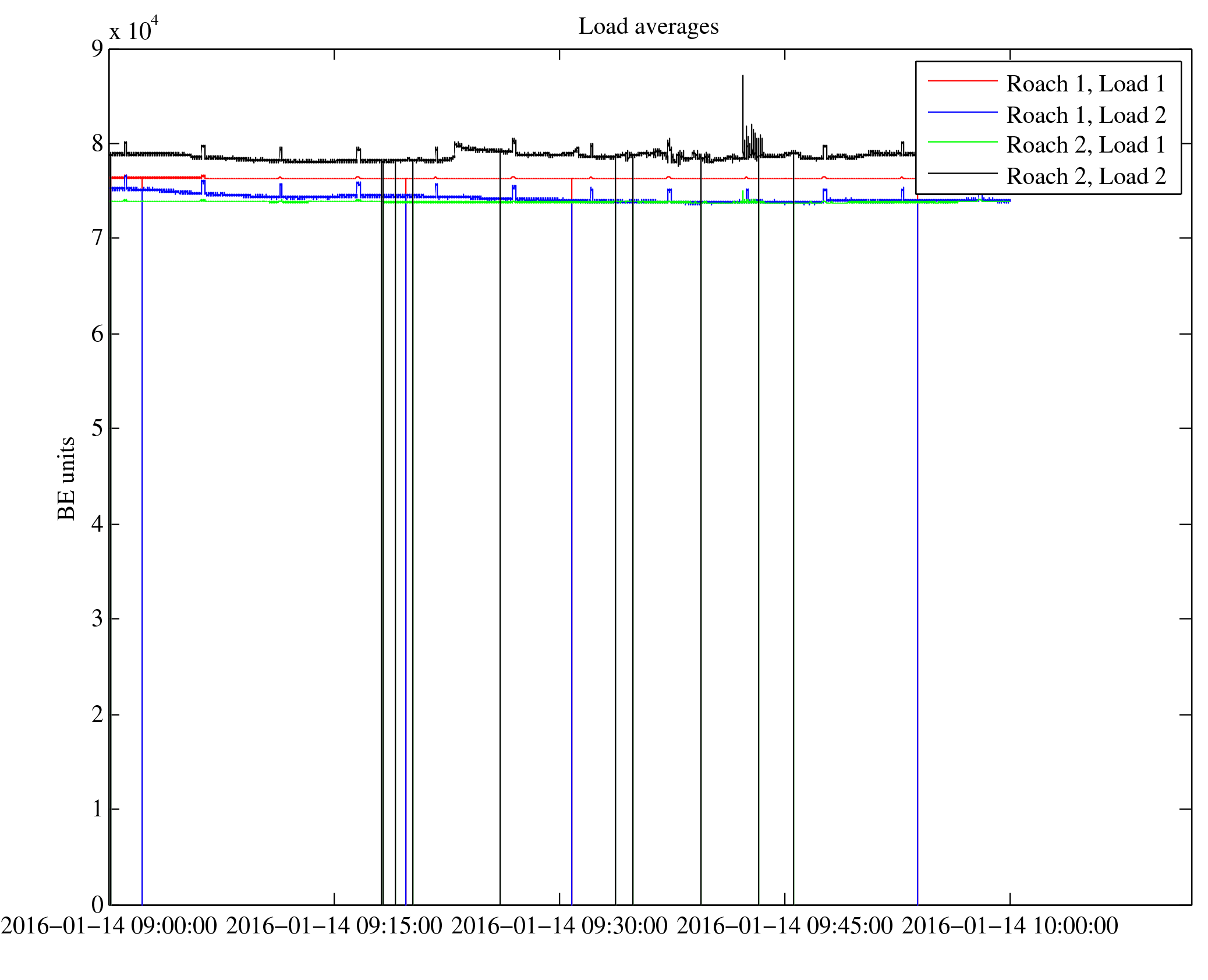1208x980 pixels.
Task: Click the red line sample in legend
Action: pos(962,80)
